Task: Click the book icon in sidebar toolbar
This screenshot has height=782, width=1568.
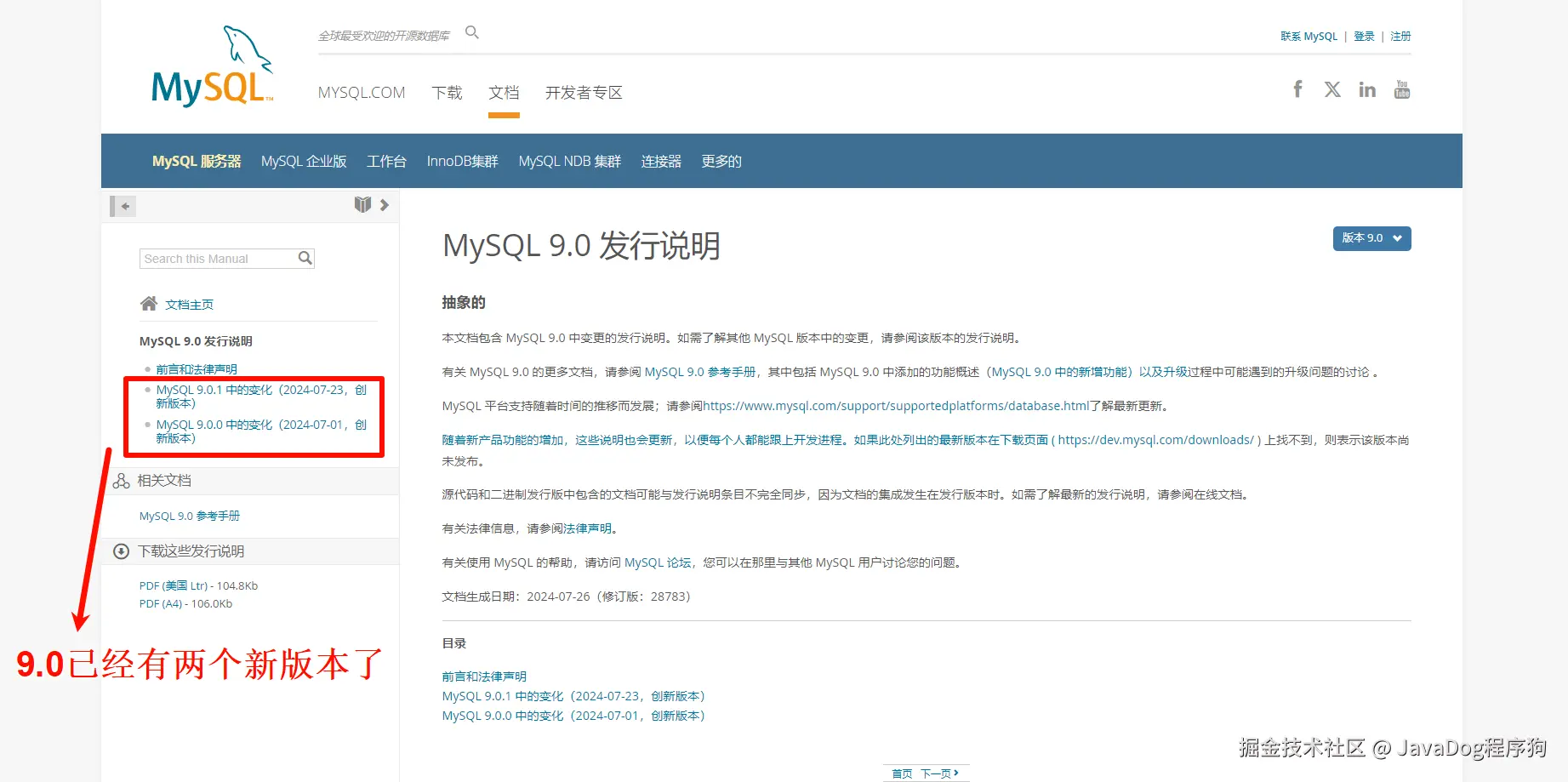Action: coord(362,204)
